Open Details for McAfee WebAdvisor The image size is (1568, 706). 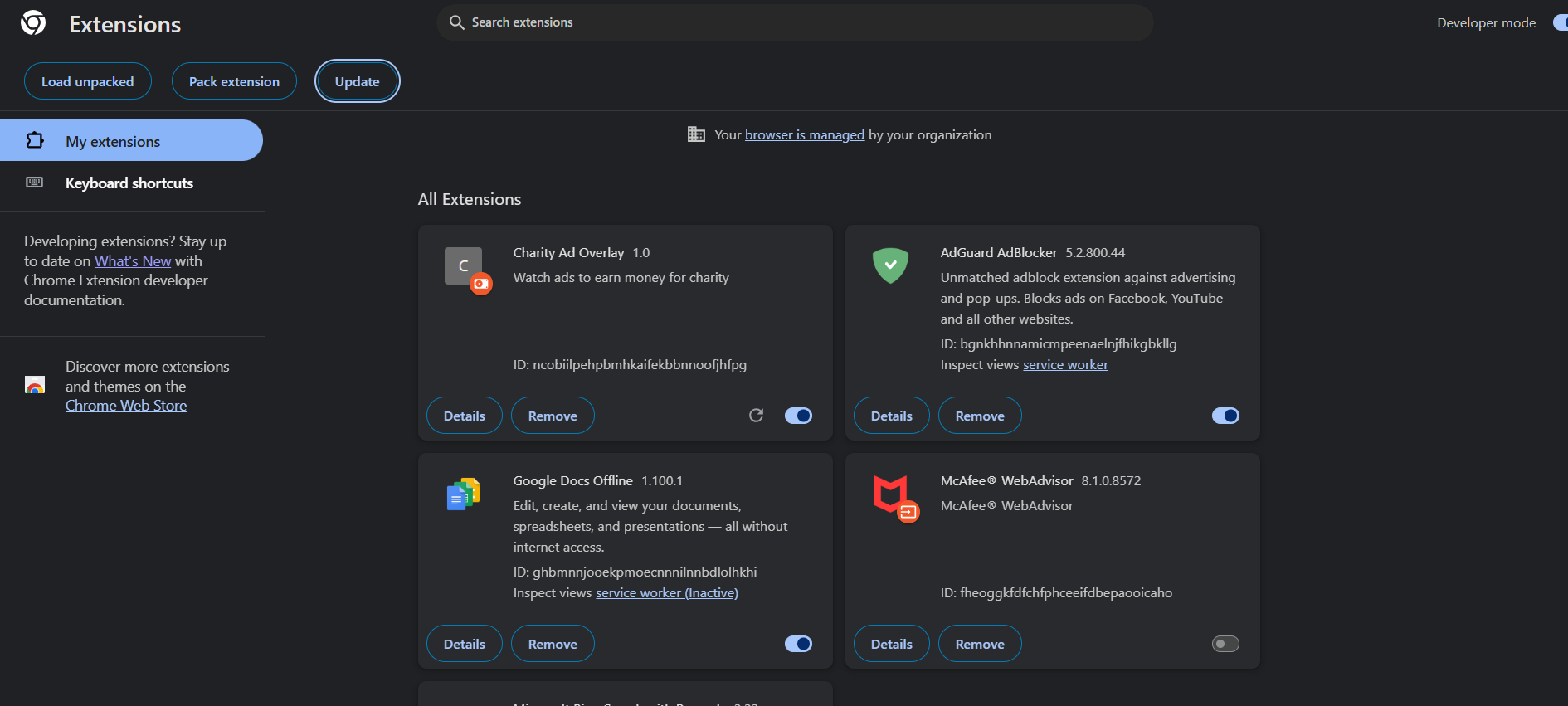[892, 644]
